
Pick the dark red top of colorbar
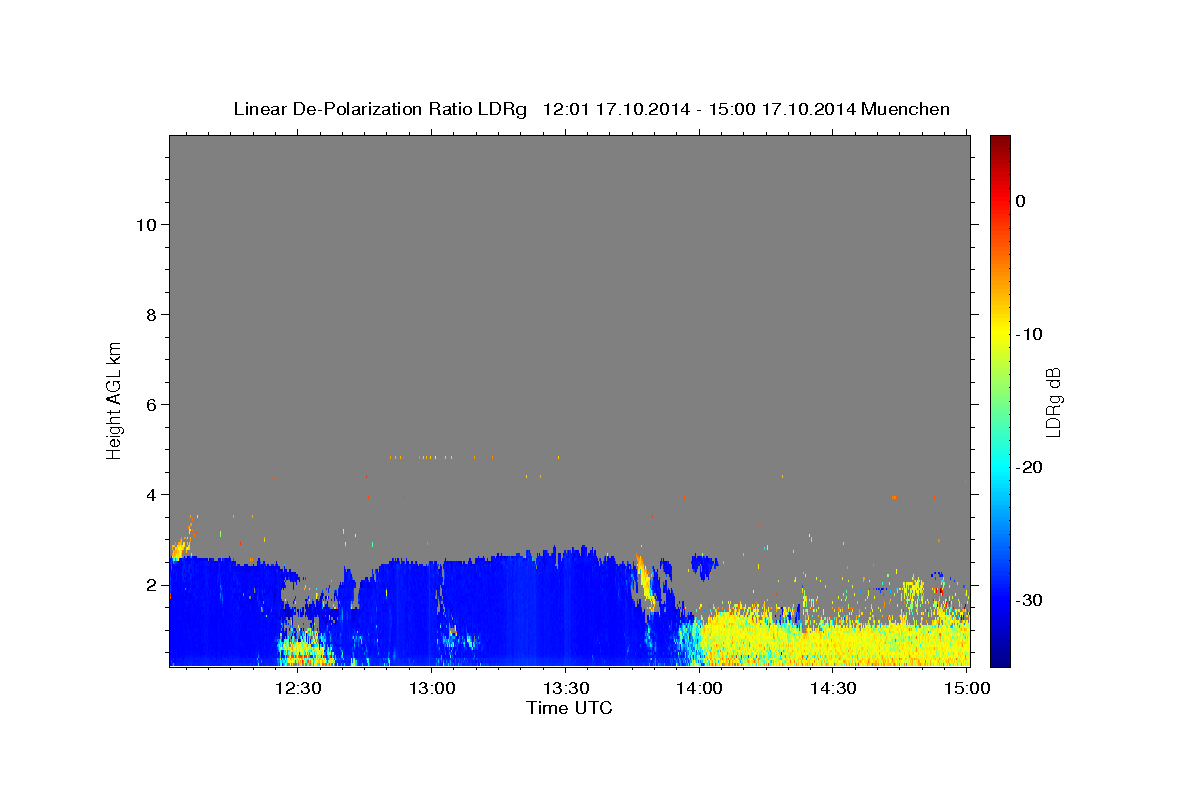click(1000, 142)
